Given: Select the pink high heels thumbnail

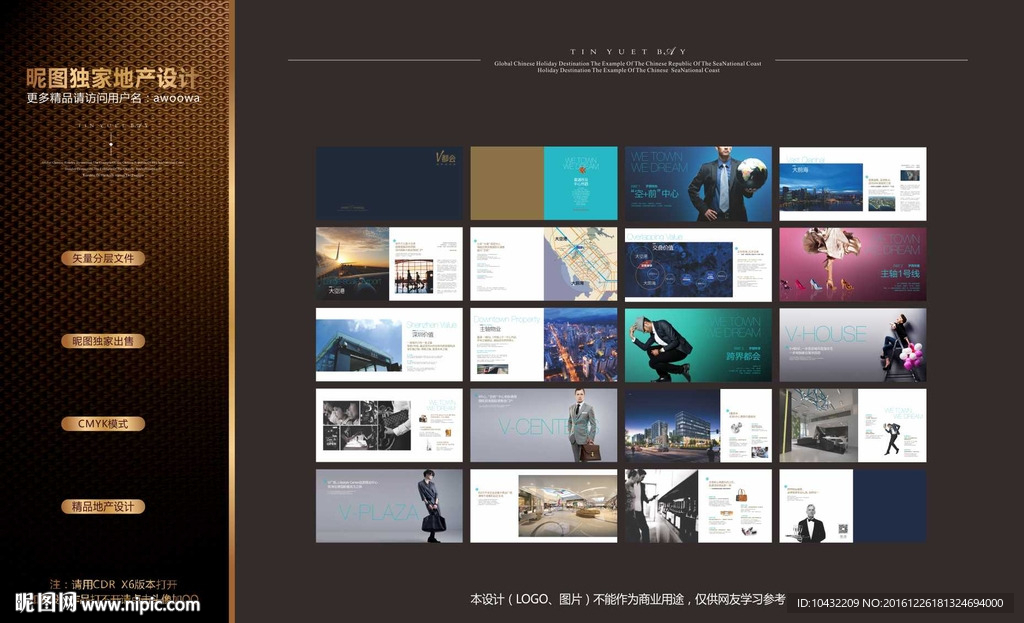Looking at the screenshot, I should pos(852,264).
